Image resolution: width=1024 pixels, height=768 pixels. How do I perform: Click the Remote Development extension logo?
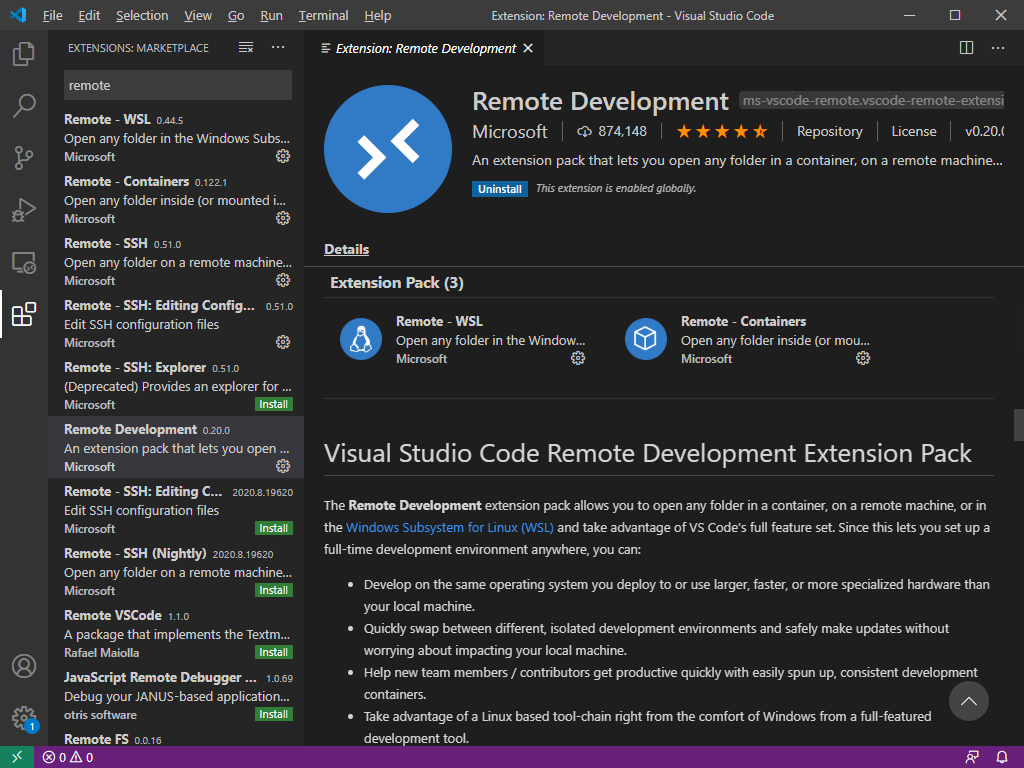pos(388,149)
